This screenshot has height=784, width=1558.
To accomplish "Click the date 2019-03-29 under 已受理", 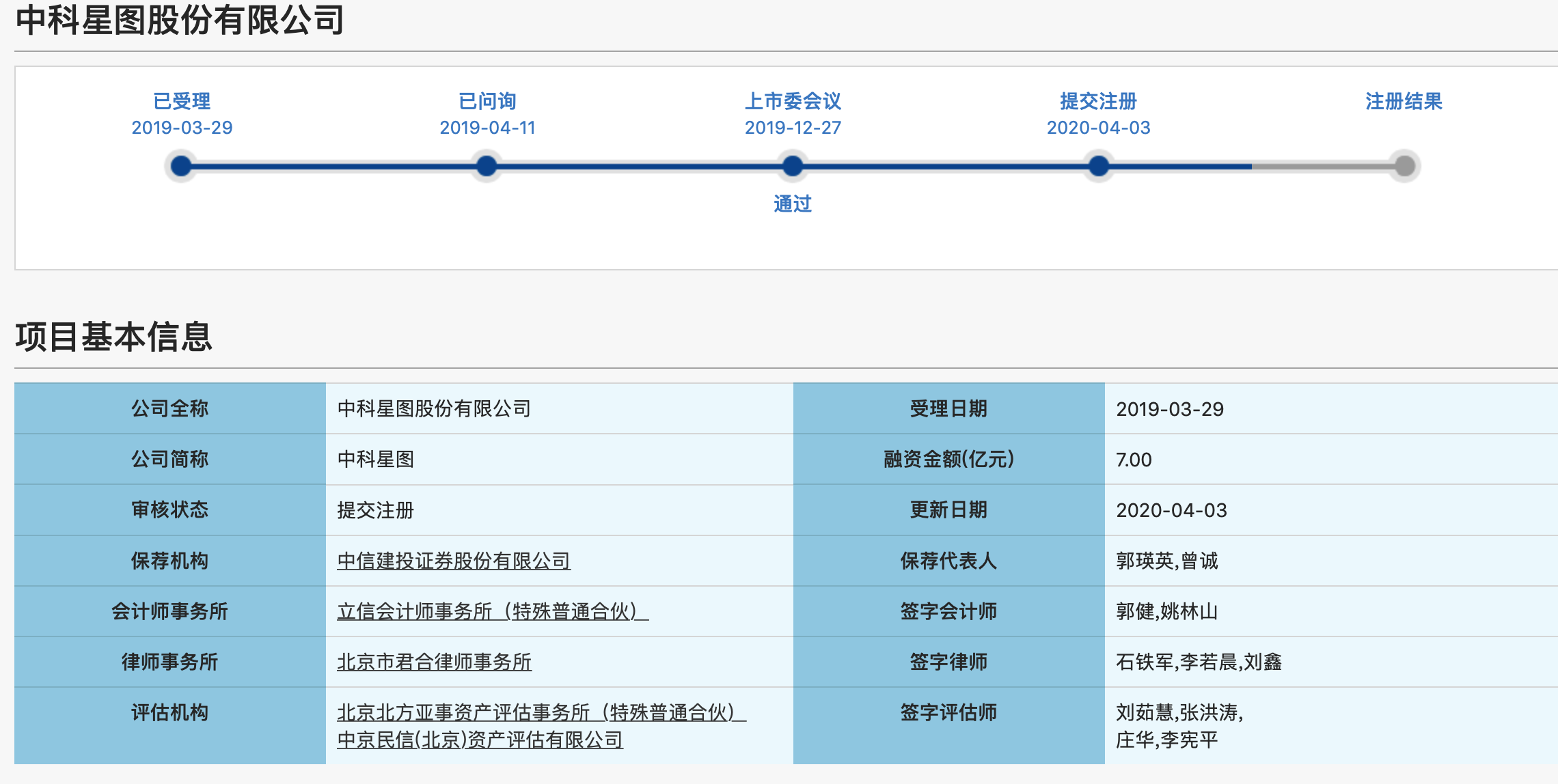I will tap(182, 128).
